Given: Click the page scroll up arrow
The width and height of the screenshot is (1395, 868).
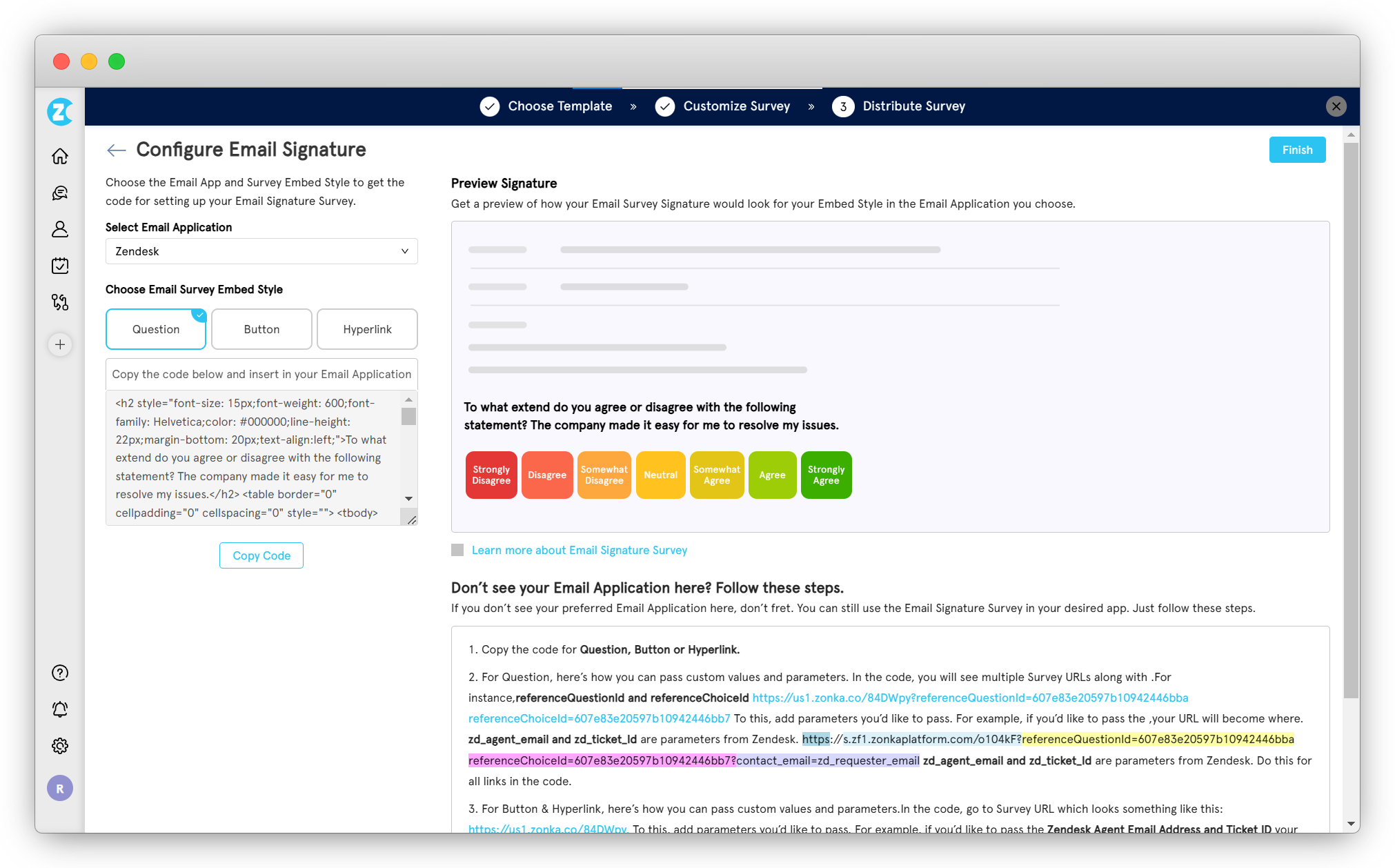Looking at the screenshot, I should (1351, 134).
